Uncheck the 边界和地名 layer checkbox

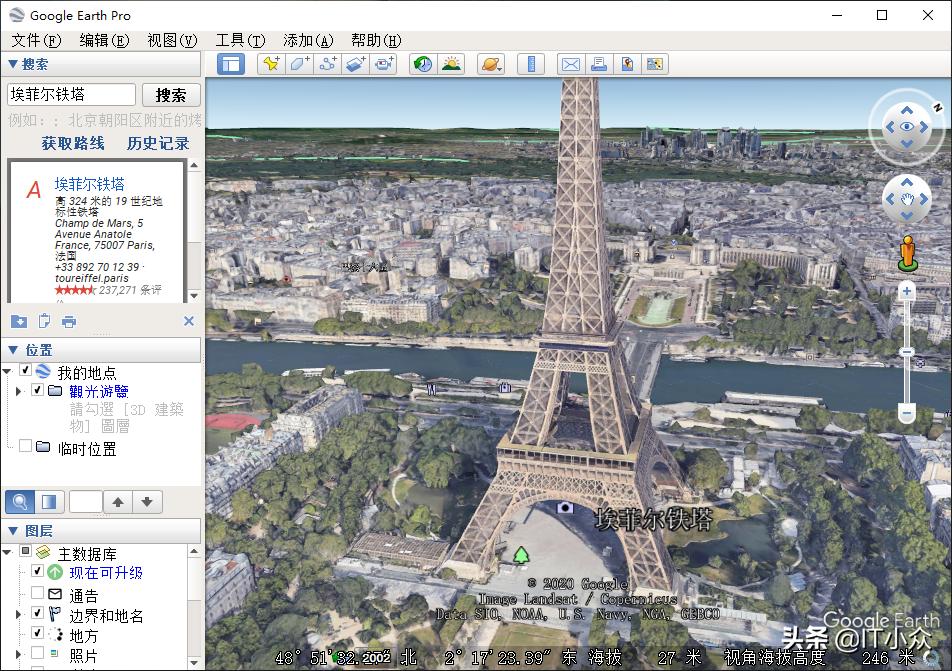(x=37, y=613)
